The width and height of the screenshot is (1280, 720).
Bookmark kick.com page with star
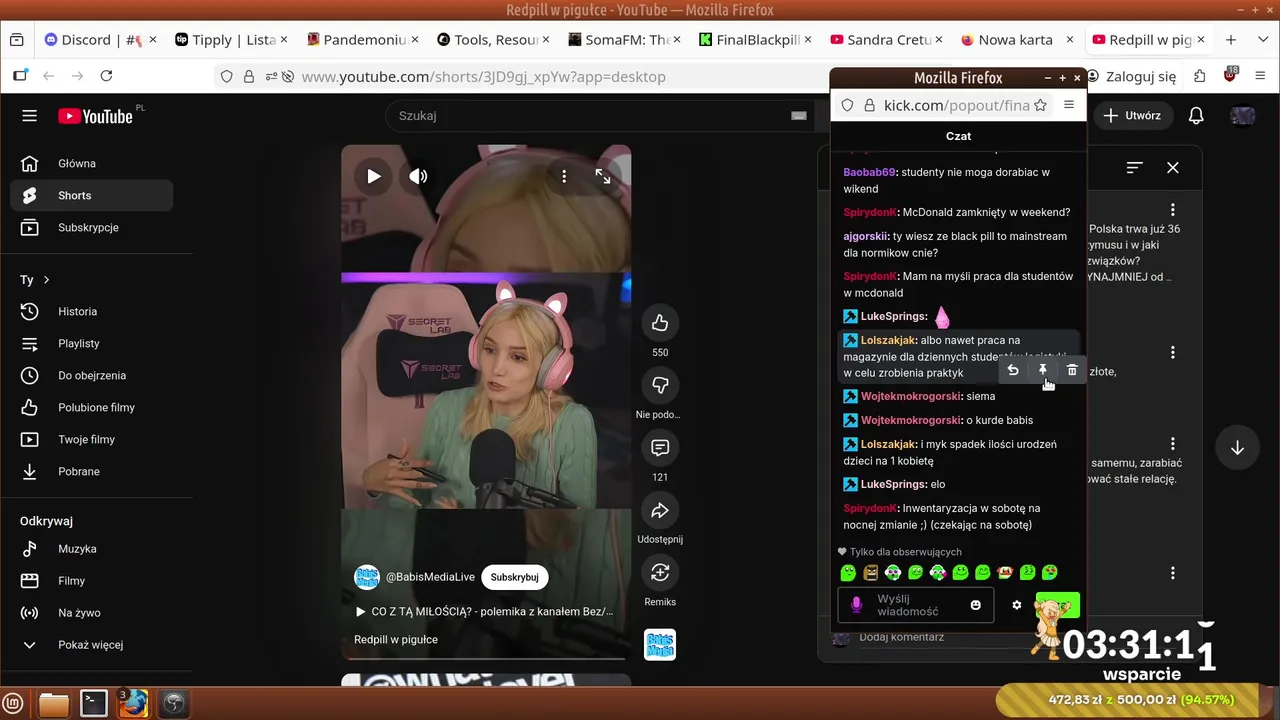coord(1040,105)
